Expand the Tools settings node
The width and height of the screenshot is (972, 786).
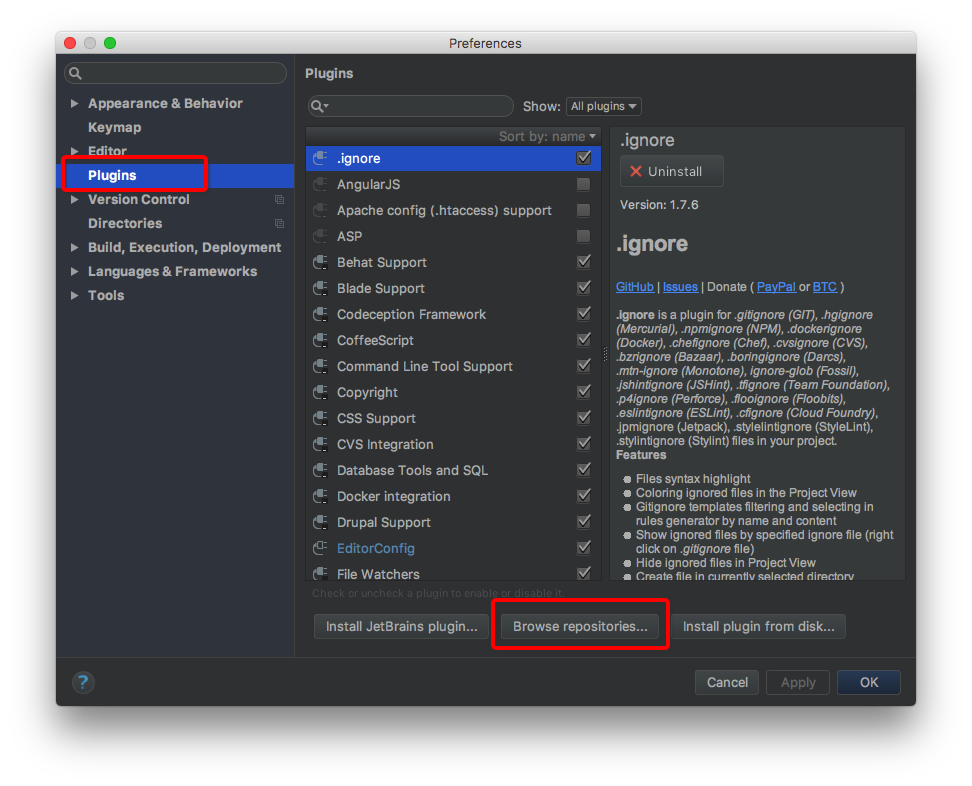click(x=74, y=296)
